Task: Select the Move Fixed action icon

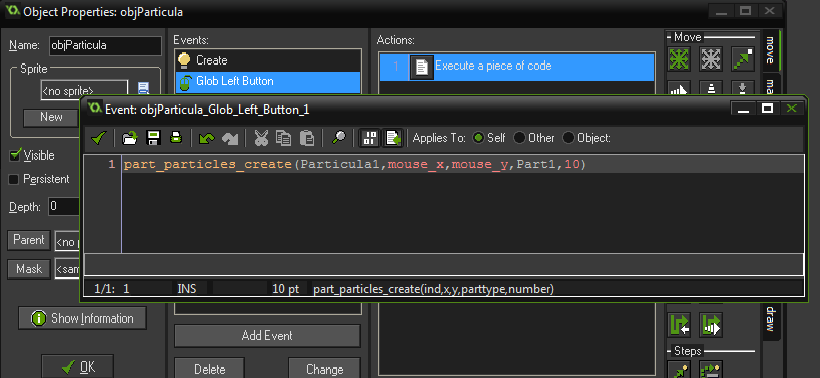Action: tap(679, 59)
